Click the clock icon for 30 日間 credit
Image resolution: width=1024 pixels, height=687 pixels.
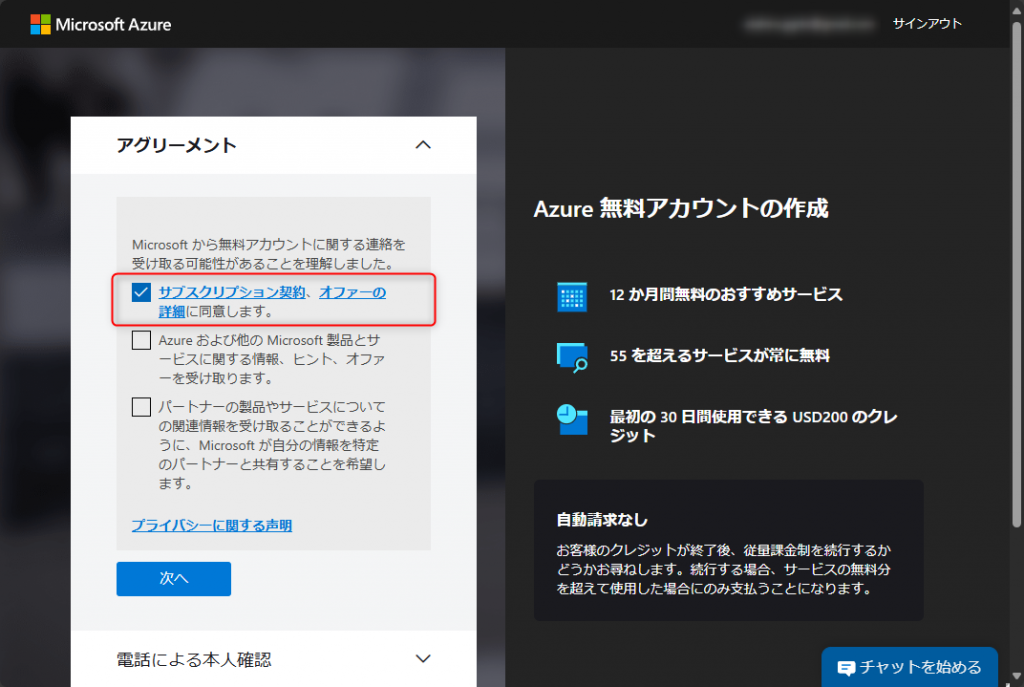click(572, 419)
